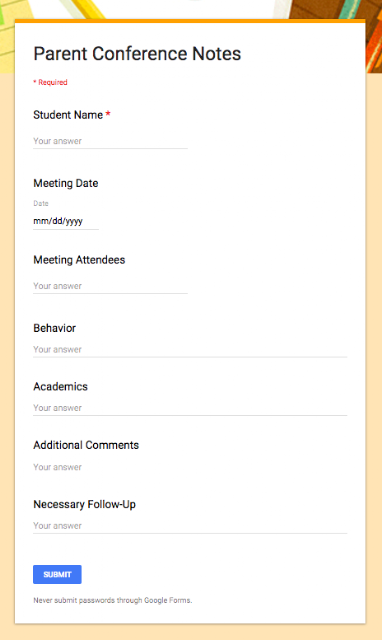The image size is (382, 640).
Task: Select the day segment of the date
Action: click(x=58, y=221)
